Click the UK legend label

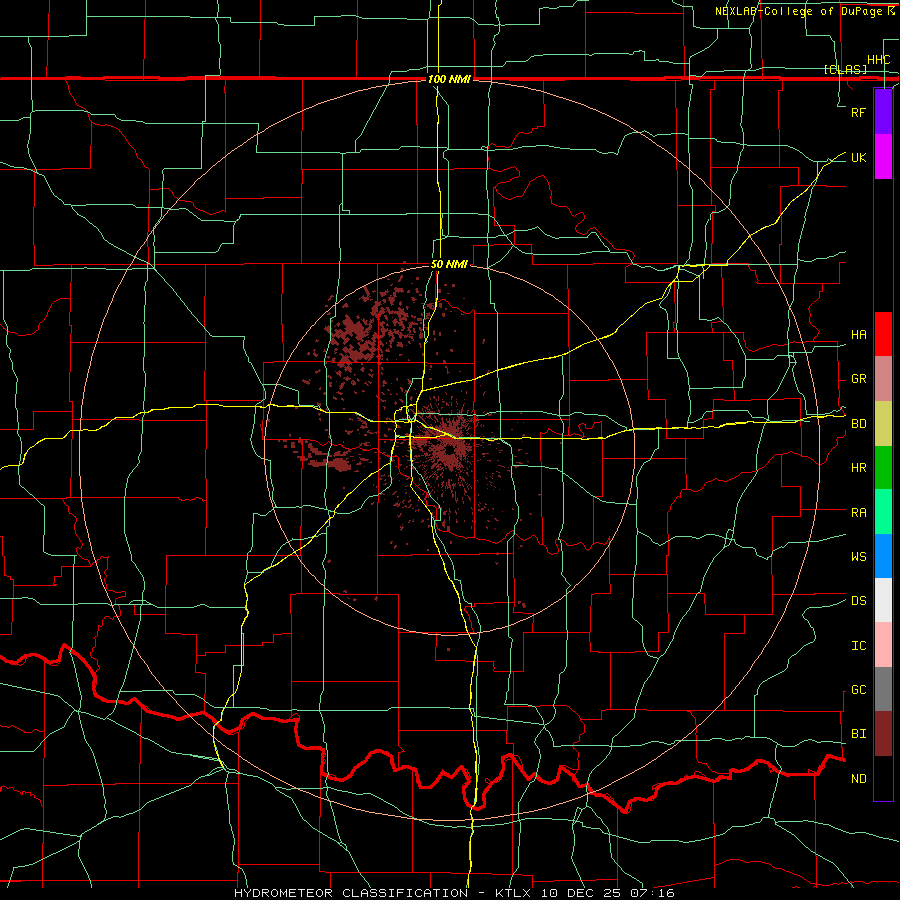point(858,157)
